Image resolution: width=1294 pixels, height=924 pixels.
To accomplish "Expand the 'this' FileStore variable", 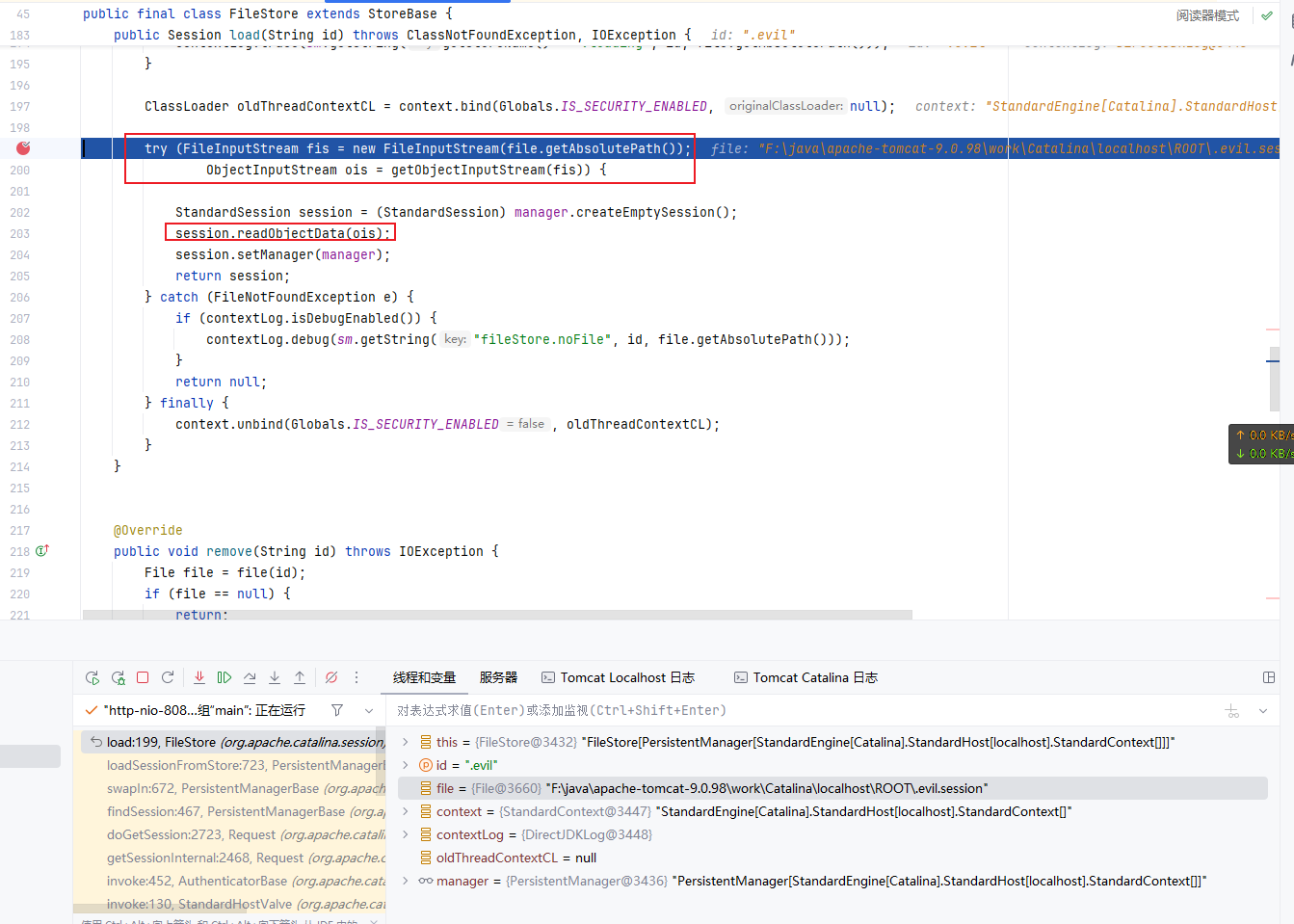I will 406,742.
